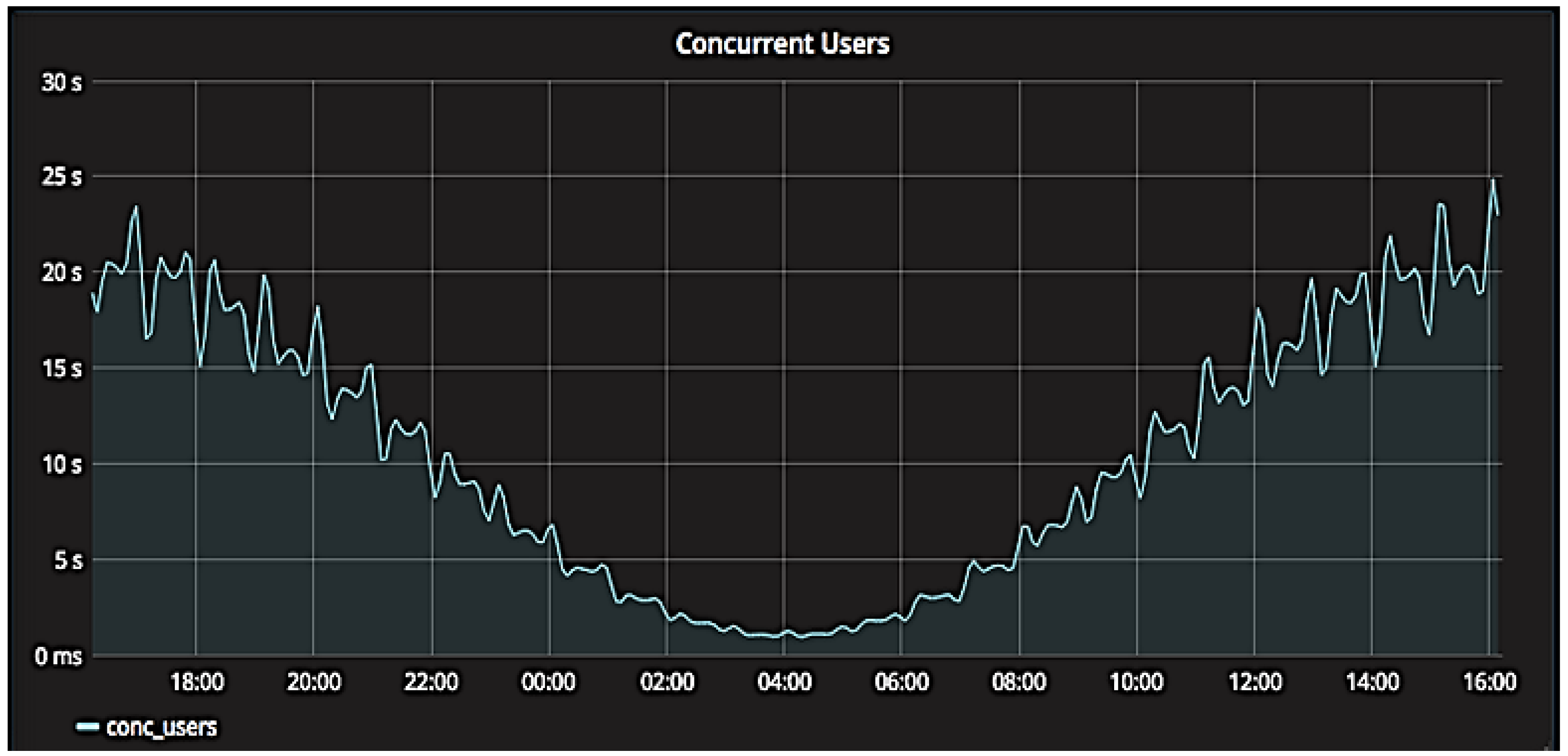
Task: Click the 15 s y-axis label
Action: point(61,369)
